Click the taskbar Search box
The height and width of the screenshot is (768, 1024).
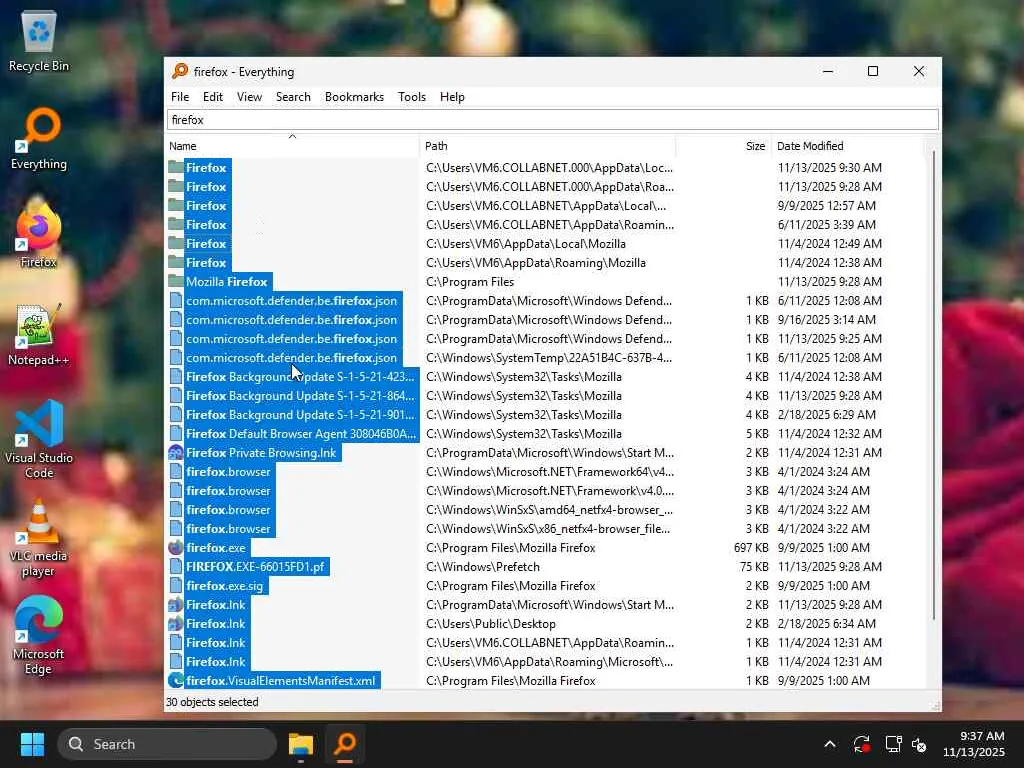click(x=167, y=744)
